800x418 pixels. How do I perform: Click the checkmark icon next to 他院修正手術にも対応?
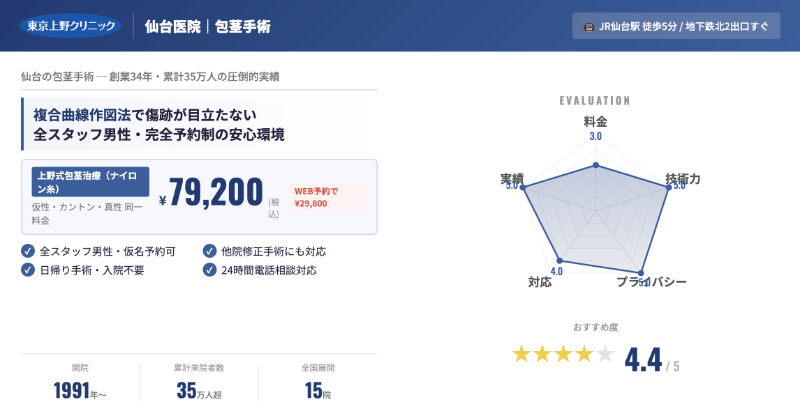210,251
